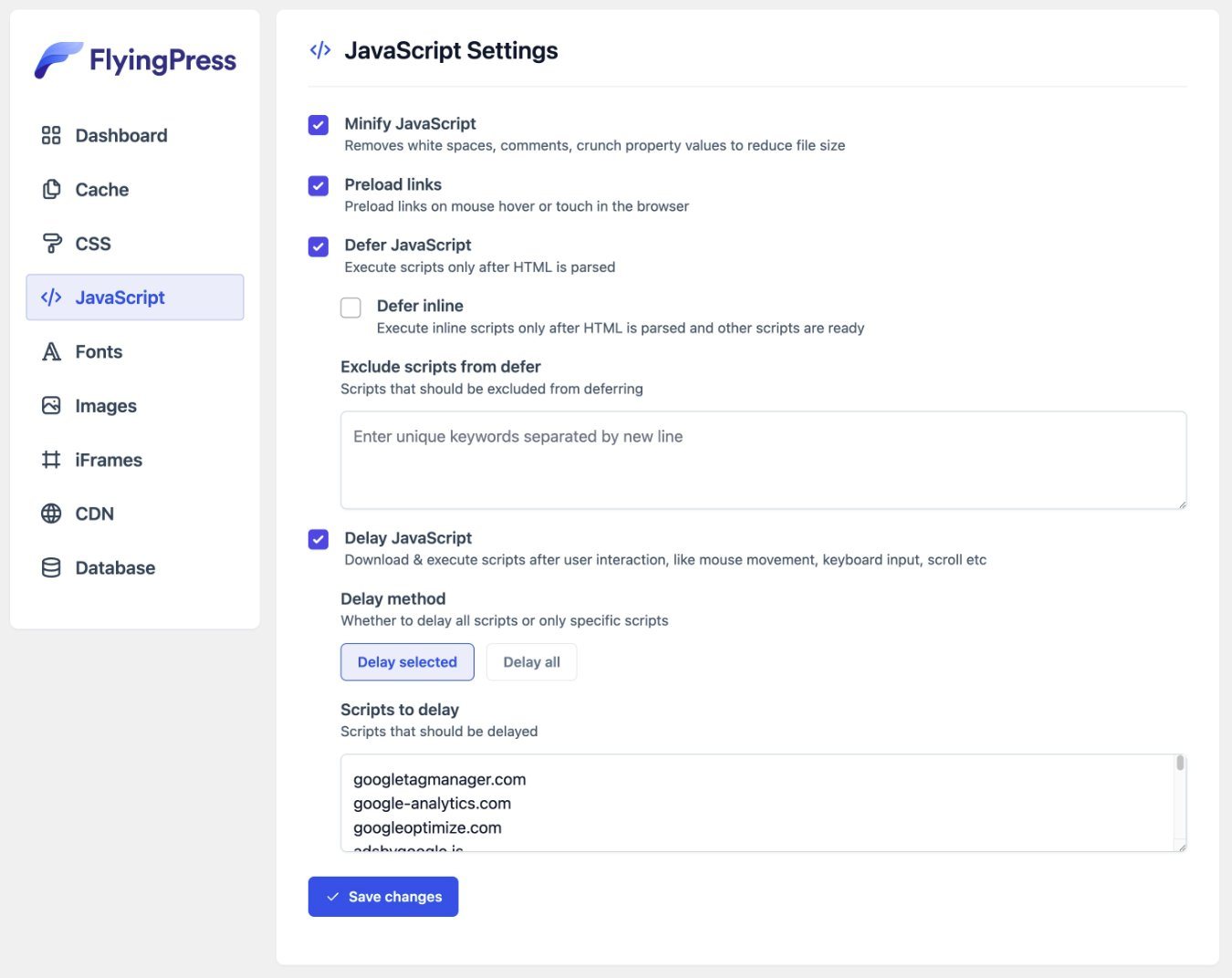Click the Preload links label
Viewport: 1232px width, 978px height.
[x=392, y=184]
